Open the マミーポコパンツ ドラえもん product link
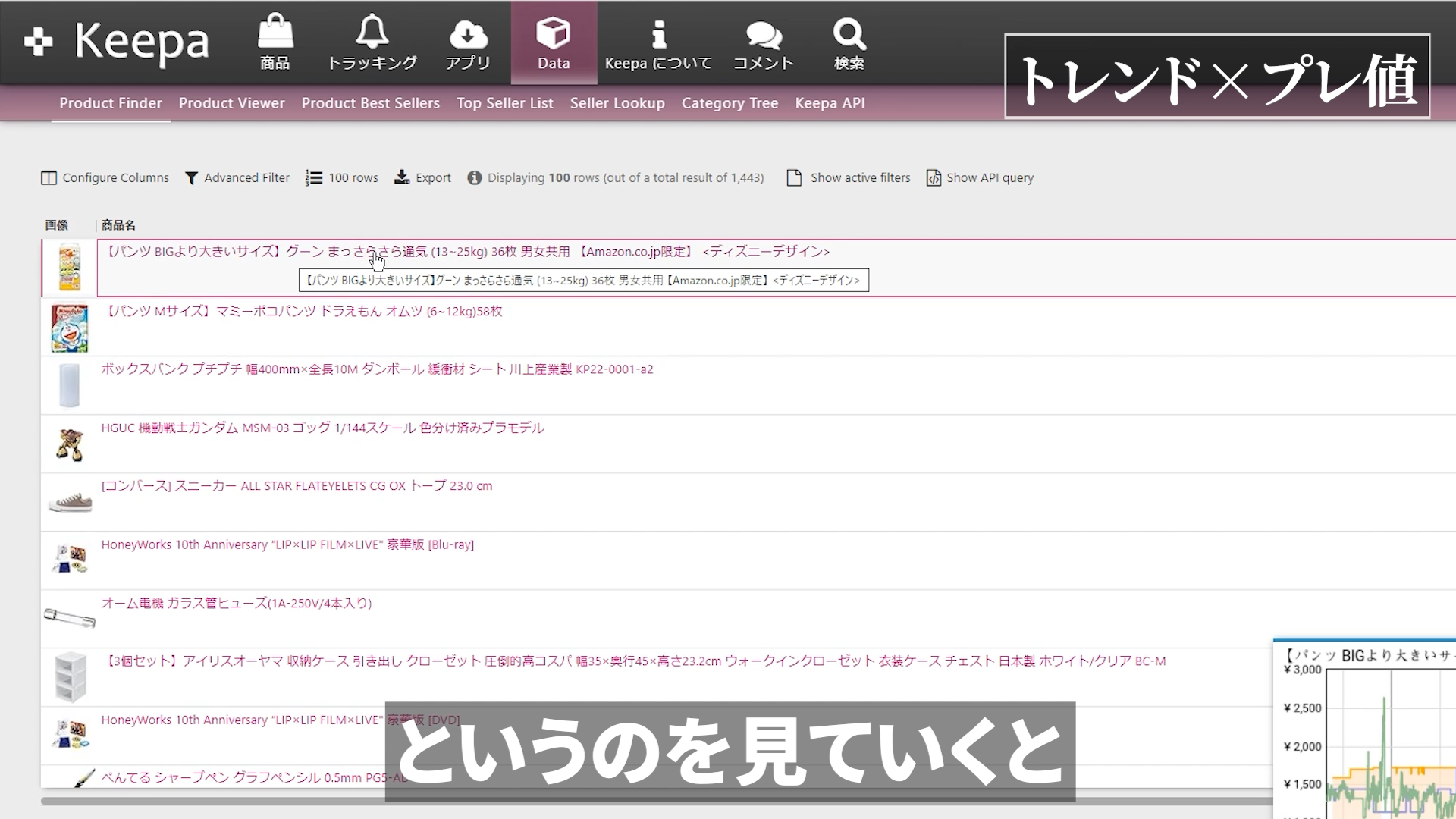Viewport: 1456px width, 819px height. coord(305,312)
